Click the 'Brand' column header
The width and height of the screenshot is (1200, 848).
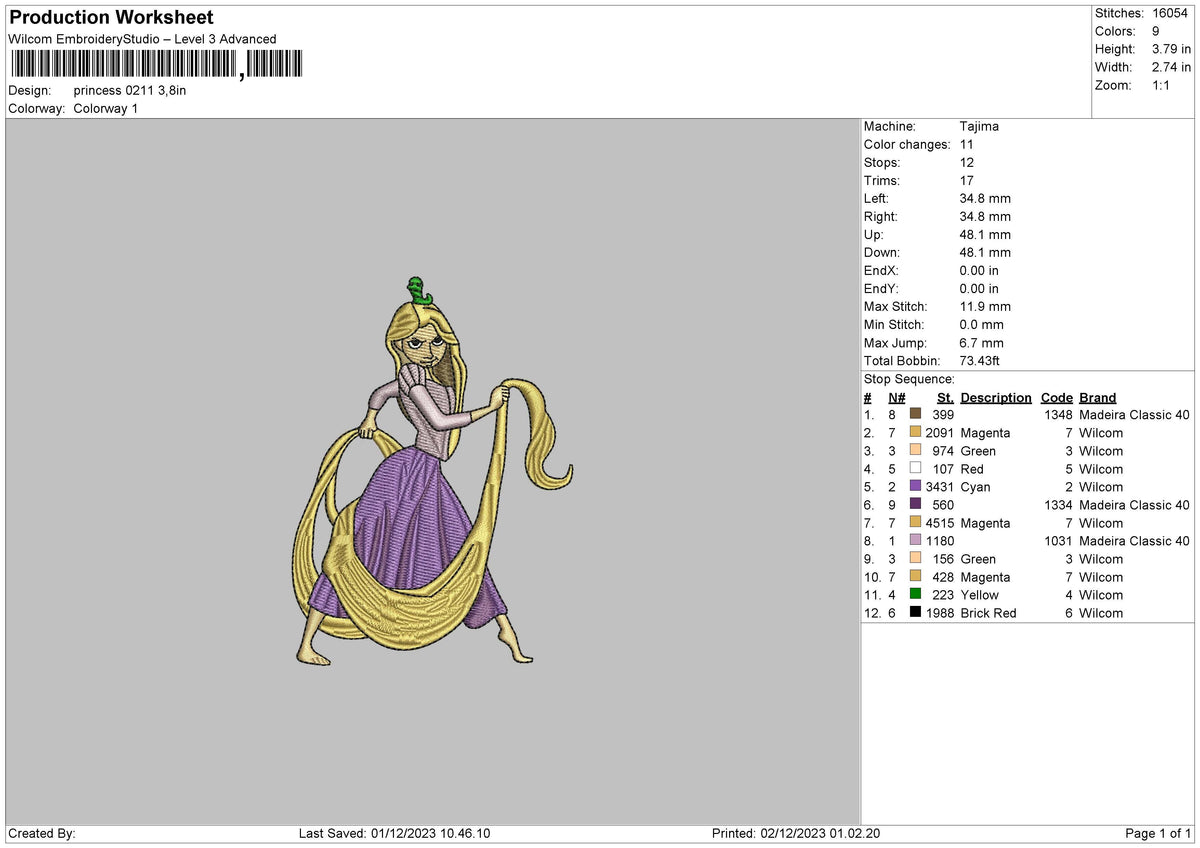(1098, 397)
